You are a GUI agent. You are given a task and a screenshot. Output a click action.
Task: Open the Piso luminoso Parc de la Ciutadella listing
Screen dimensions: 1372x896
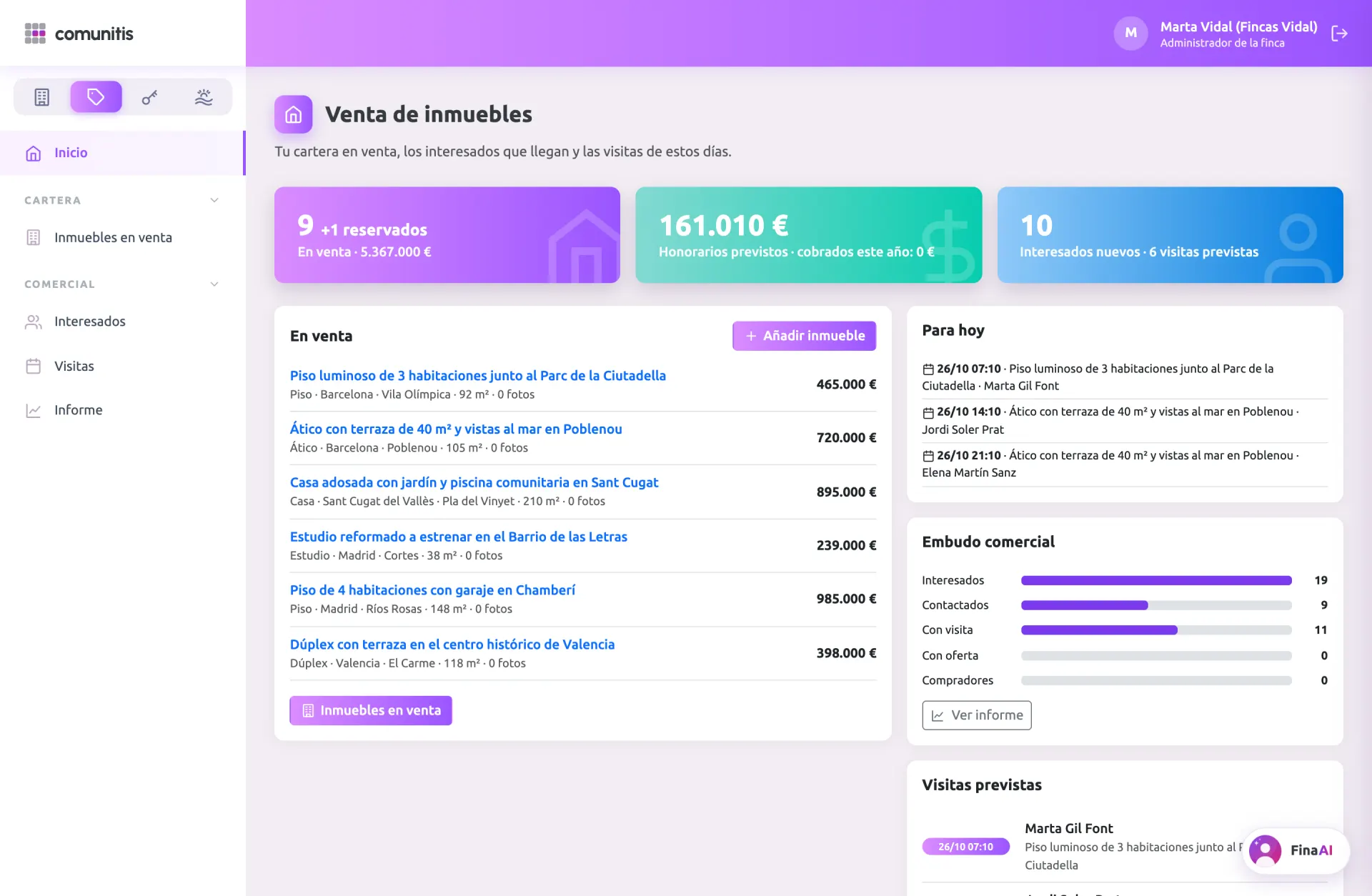click(477, 376)
